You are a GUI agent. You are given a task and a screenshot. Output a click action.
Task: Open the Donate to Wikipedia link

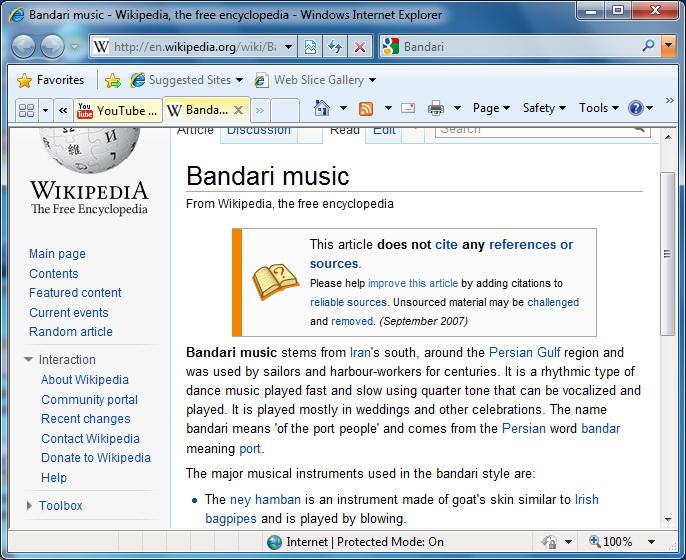coord(96,458)
